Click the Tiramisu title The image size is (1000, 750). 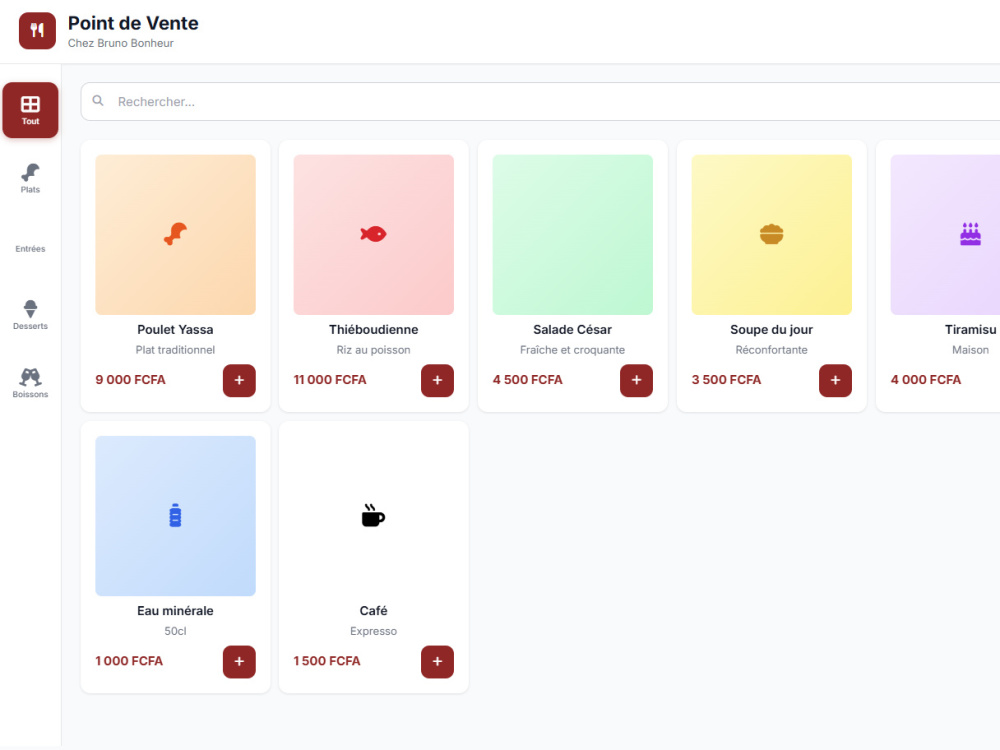click(x=971, y=330)
